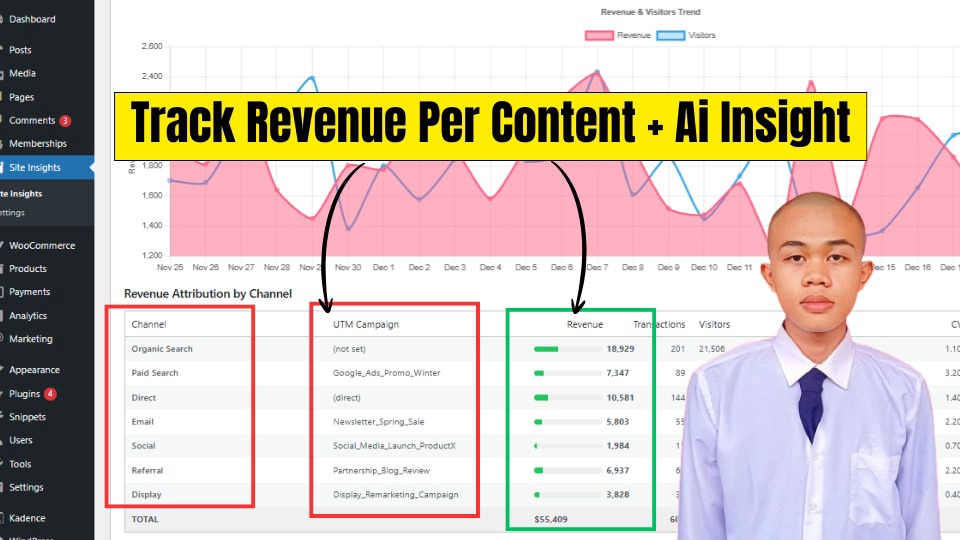
Task: Go to Posts in the sidebar
Action: click(x=20, y=50)
